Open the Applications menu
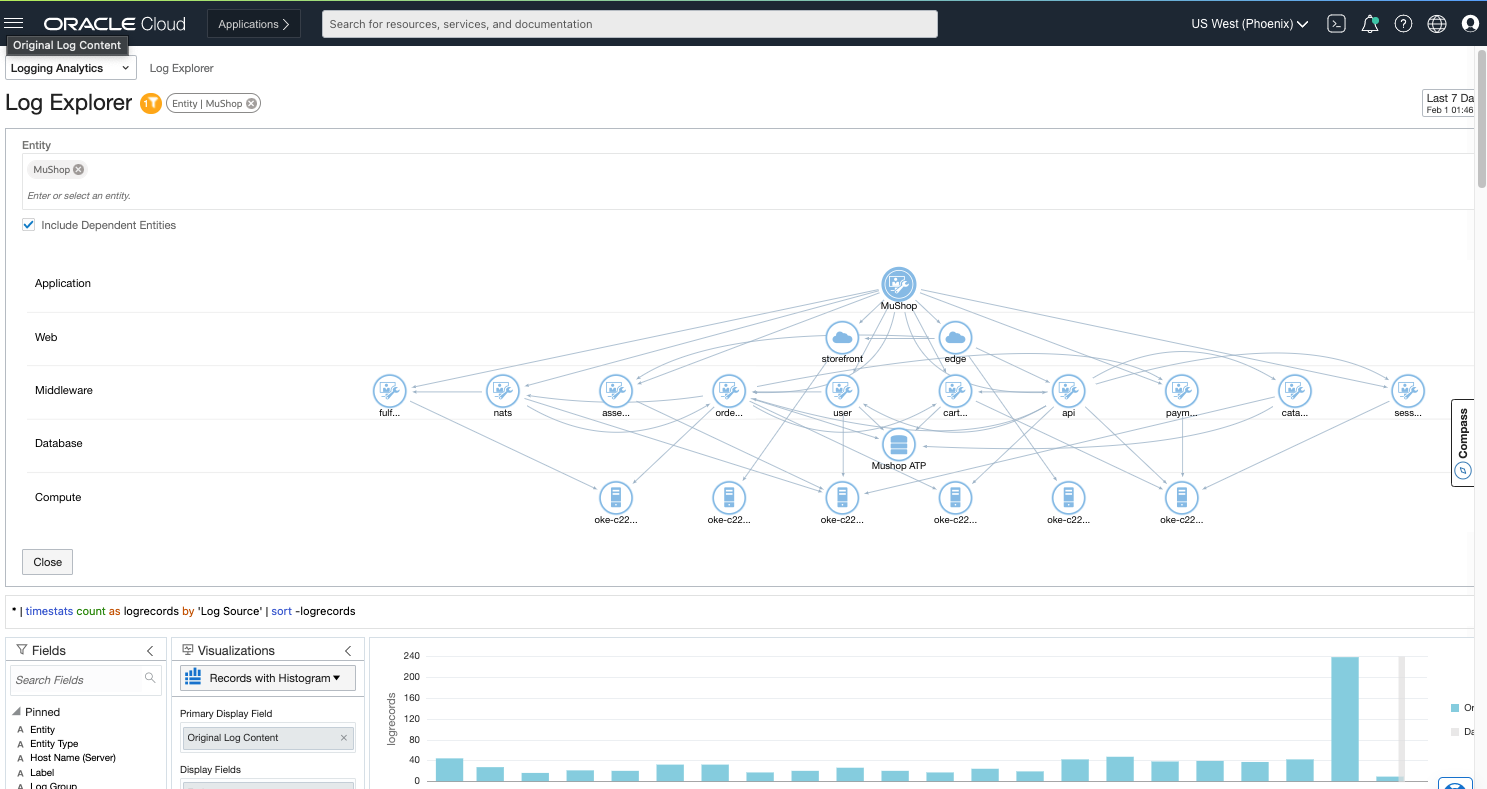This screenshot has height=789, width=1487. click(x=253, y=24)
